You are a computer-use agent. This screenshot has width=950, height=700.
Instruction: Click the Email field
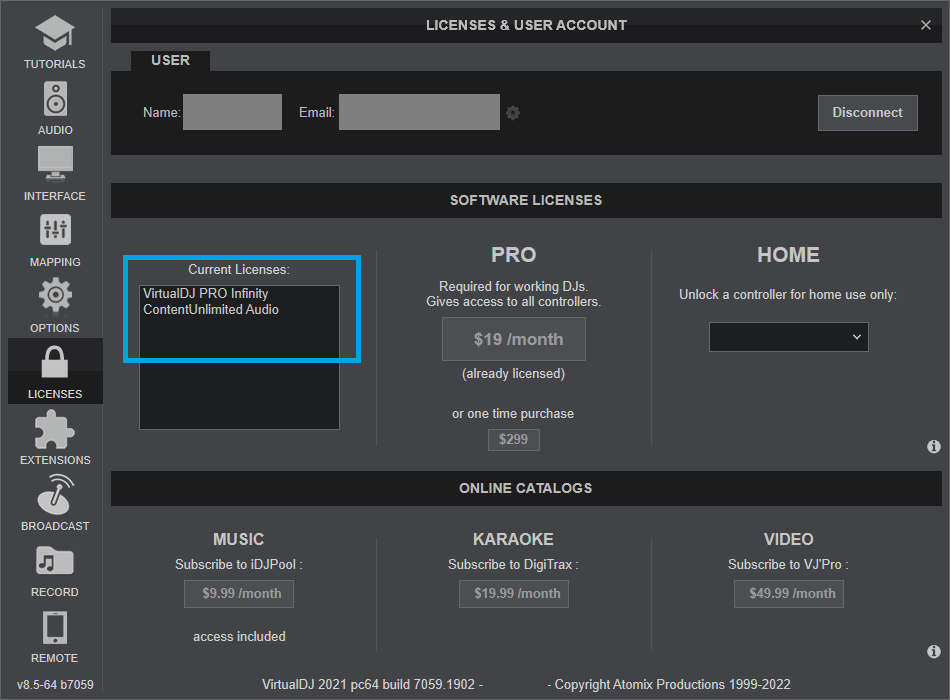coord(419,112)
